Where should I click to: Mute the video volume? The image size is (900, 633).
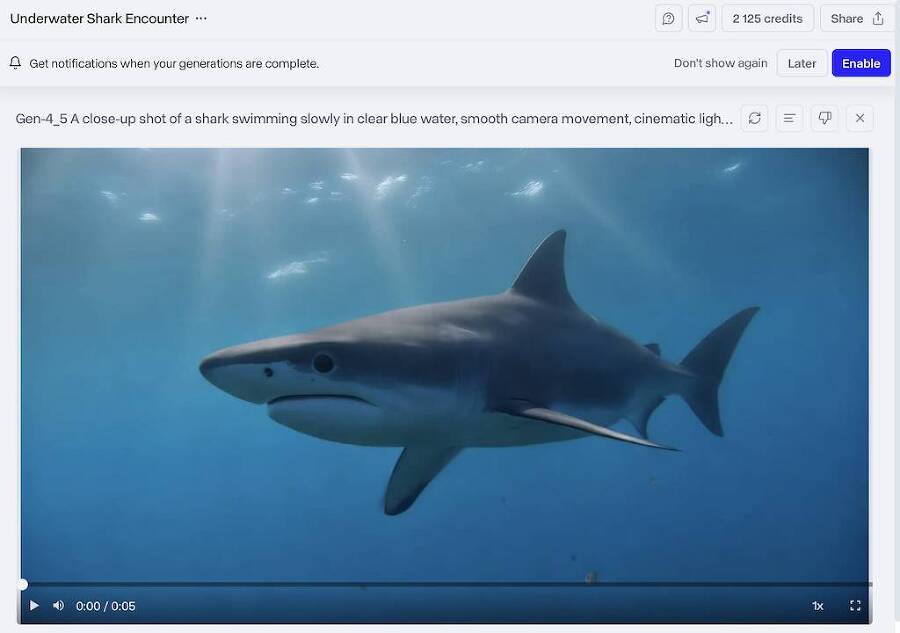(59, 605)
